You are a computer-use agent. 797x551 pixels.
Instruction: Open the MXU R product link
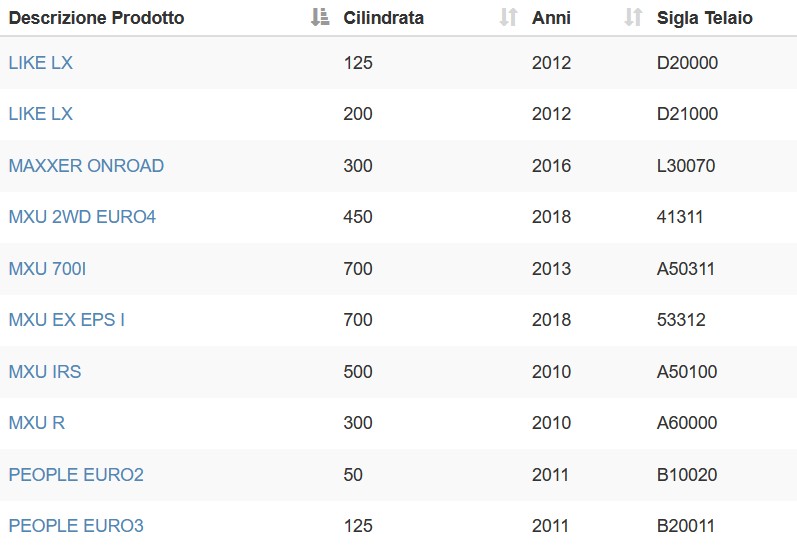click(x=37, y=423)
